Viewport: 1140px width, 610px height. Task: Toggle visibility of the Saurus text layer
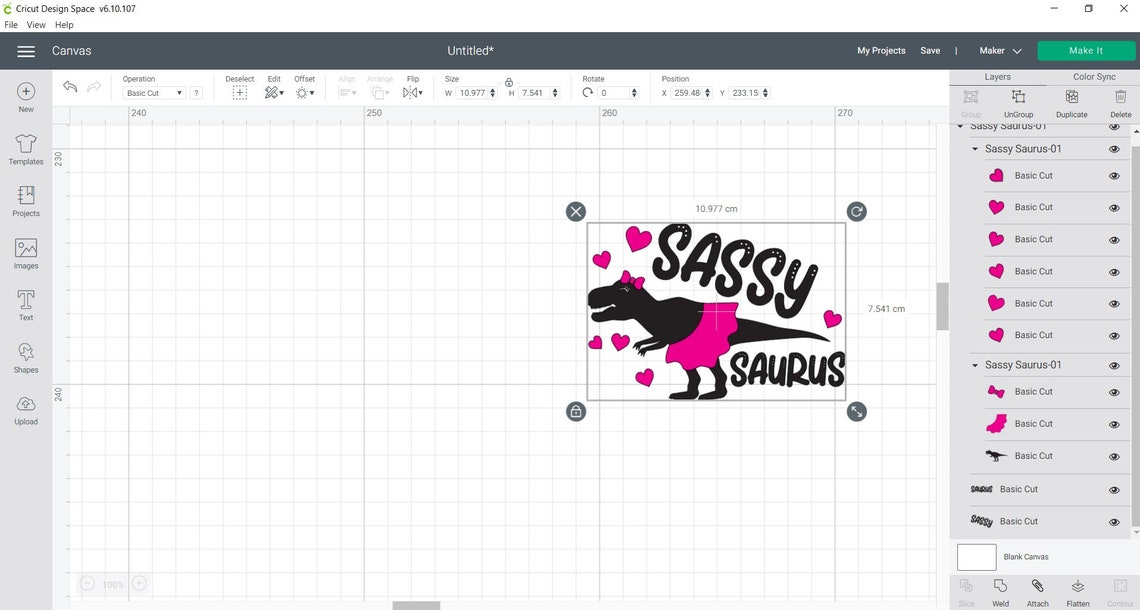(x=1114, y=489)
